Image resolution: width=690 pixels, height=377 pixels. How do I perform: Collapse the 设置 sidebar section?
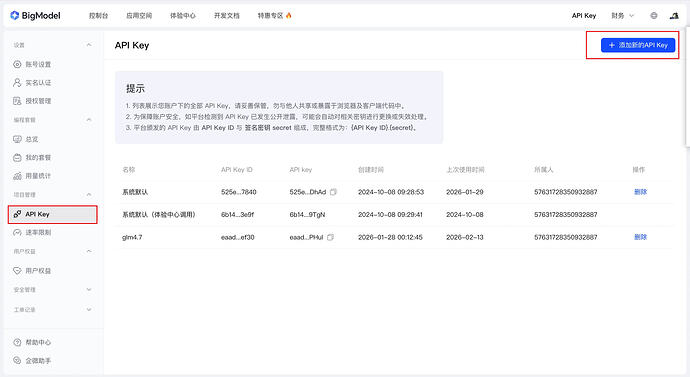[89, 45]
